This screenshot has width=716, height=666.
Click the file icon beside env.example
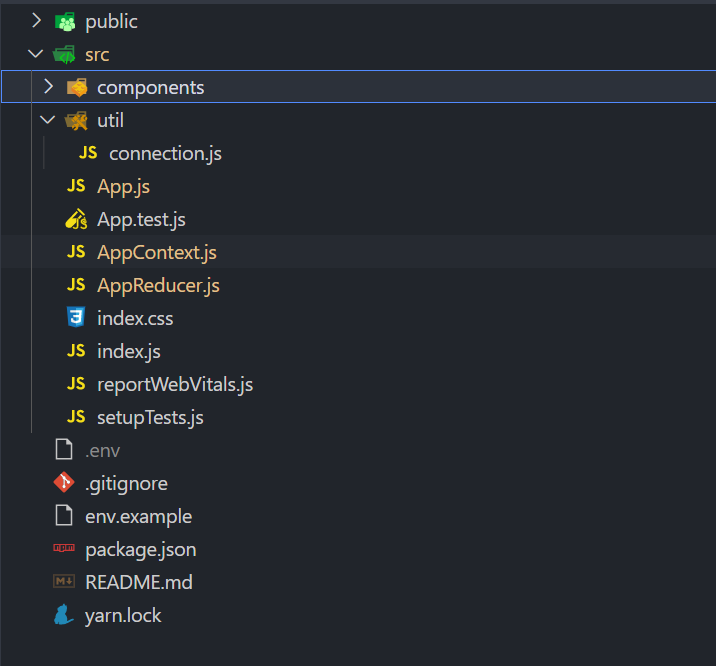(64, 515)
